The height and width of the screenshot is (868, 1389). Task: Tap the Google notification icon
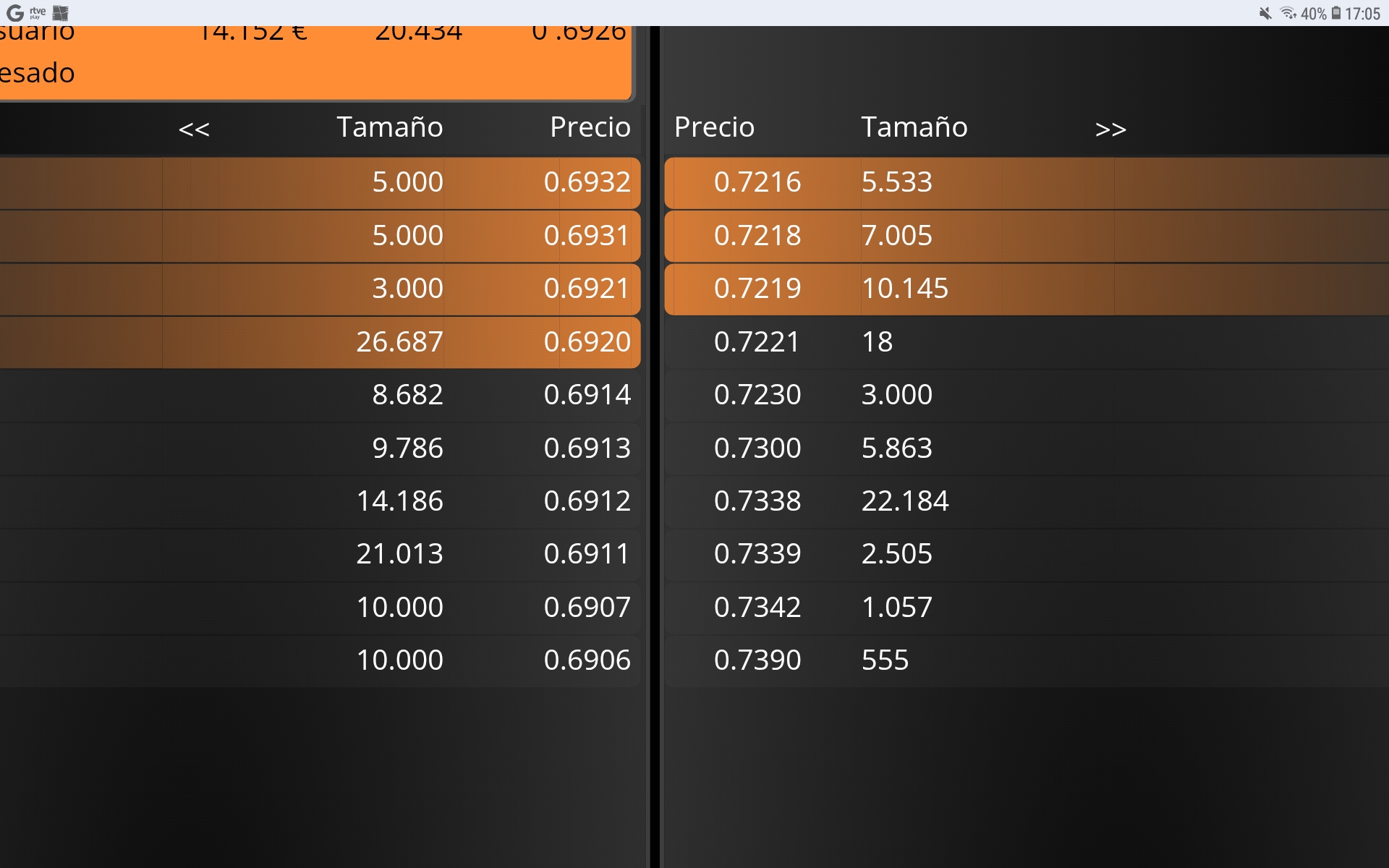point(14,13)
